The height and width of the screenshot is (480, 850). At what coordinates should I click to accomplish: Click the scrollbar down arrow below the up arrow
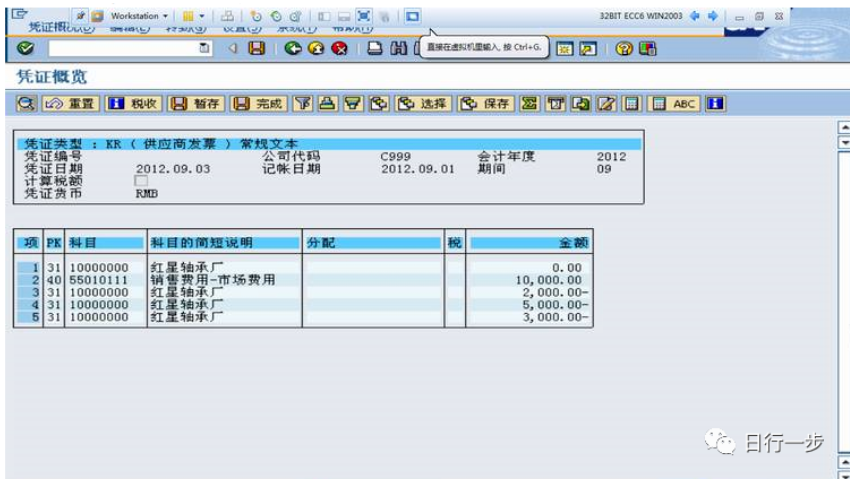pyautogui.click(x=844, y=143)
